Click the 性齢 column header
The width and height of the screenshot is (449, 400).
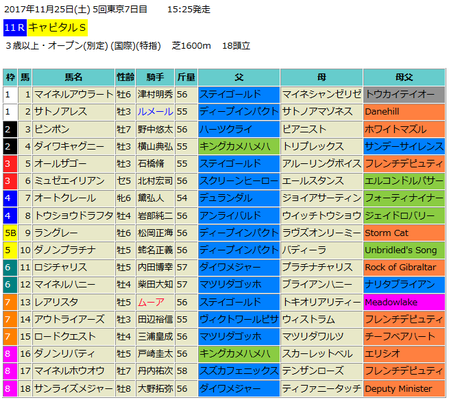[x=125, y=77]
